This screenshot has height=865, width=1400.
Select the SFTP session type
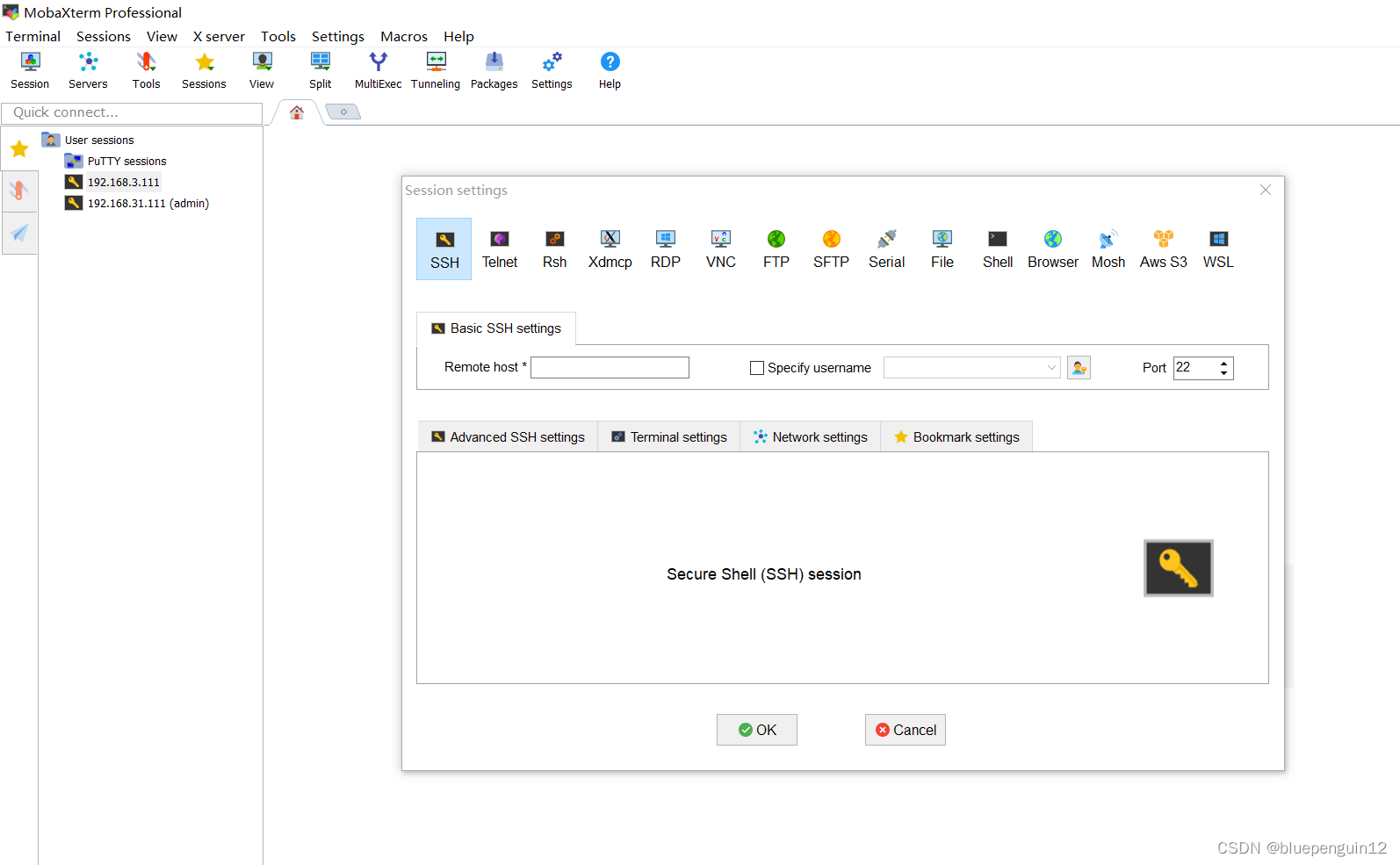click(832, 249)
